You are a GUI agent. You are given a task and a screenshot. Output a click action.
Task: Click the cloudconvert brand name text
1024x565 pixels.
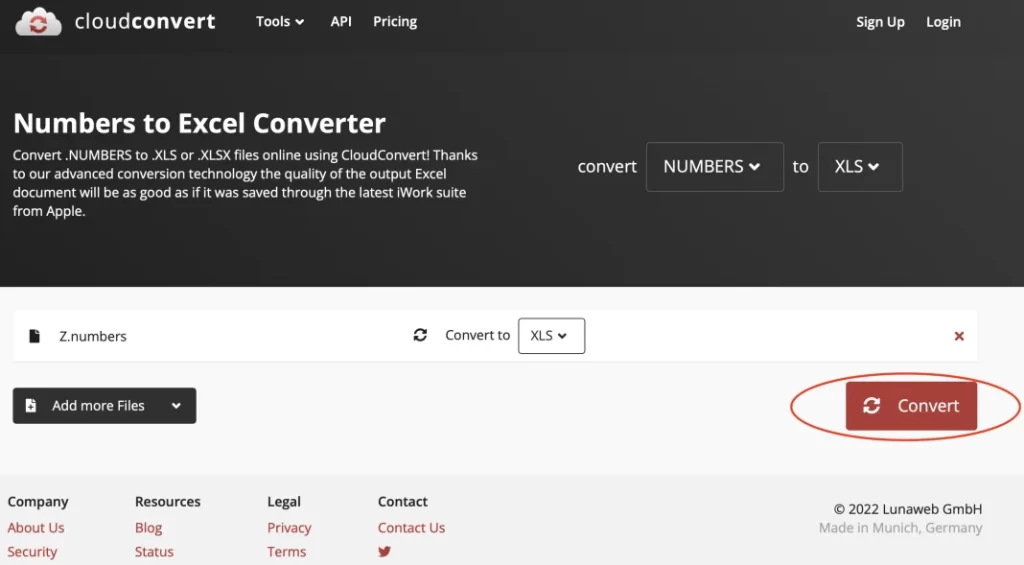(144, 21)
